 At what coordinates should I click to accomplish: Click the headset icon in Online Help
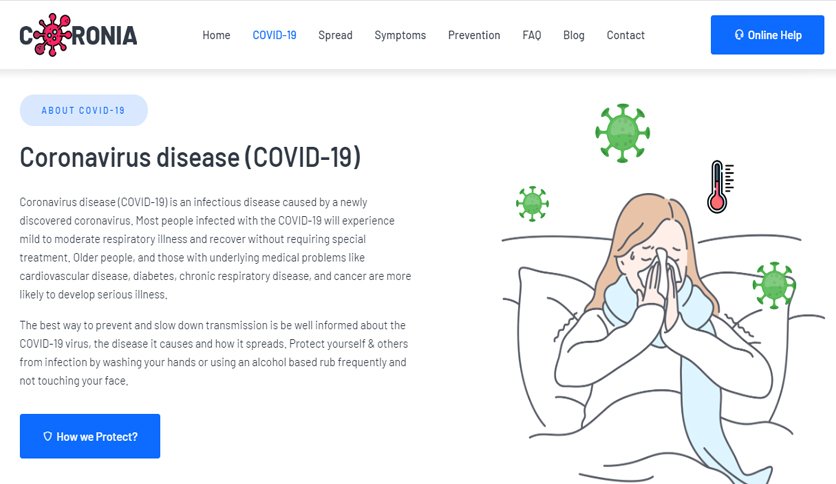pyautogui.click(x=739, y=35)
